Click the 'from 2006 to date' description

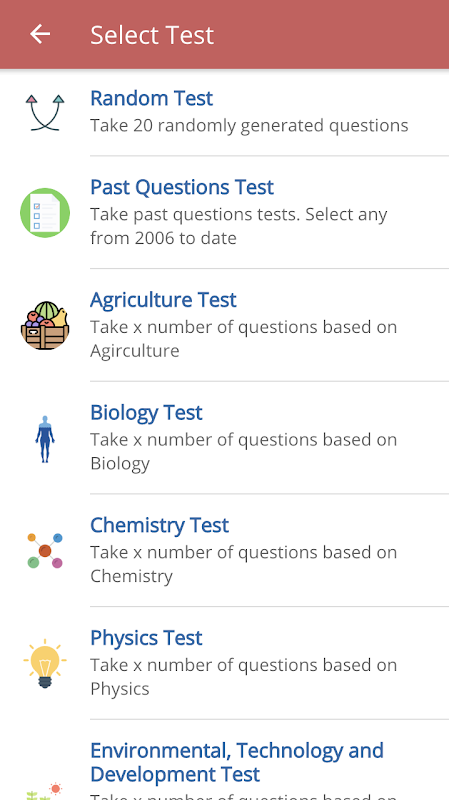click(163, 238)
